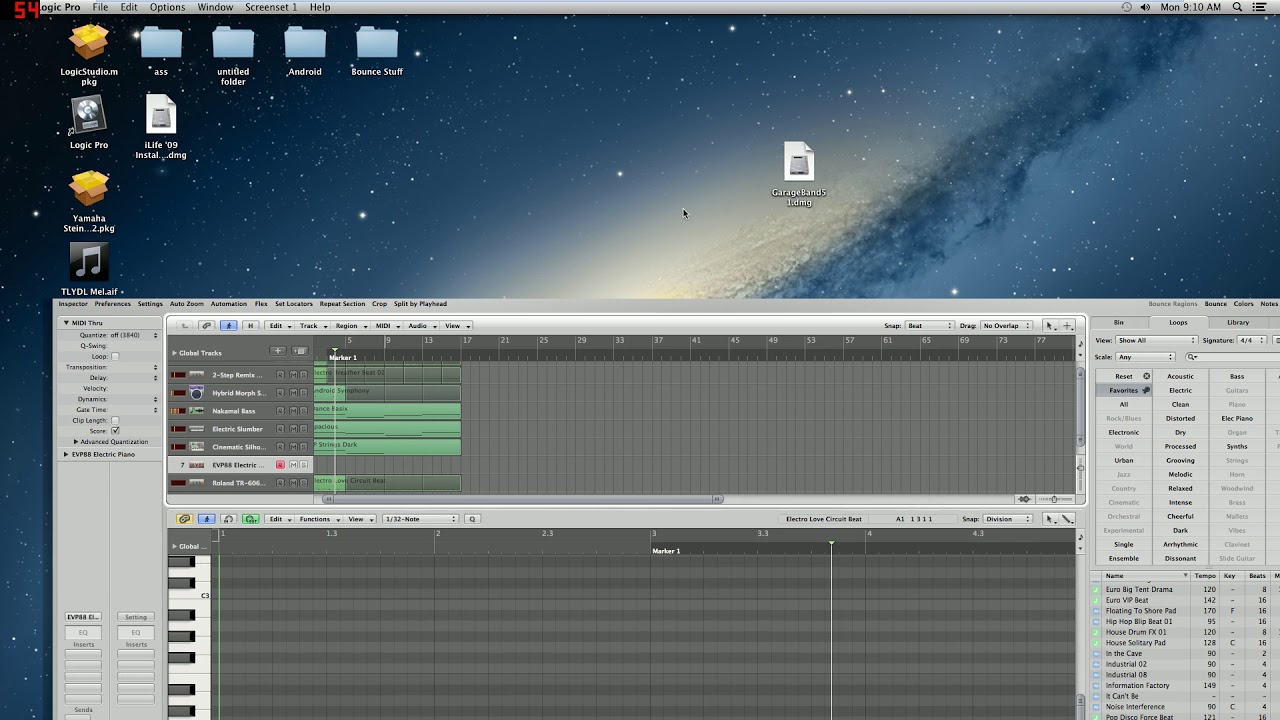Open the Snap Beat dropdown in Arrange

tap(929, 326)
